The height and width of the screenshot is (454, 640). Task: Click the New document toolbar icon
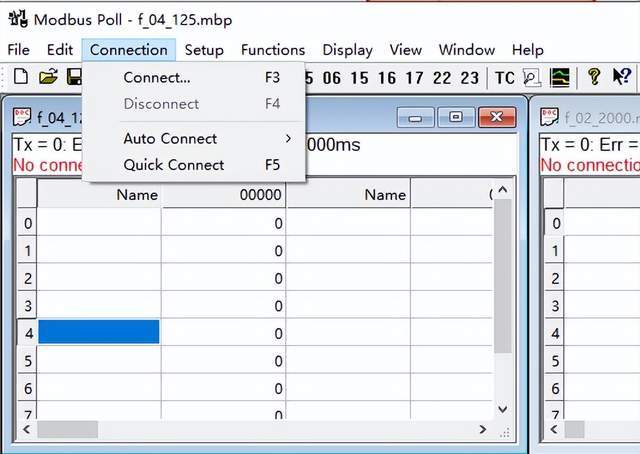point(21,77)
